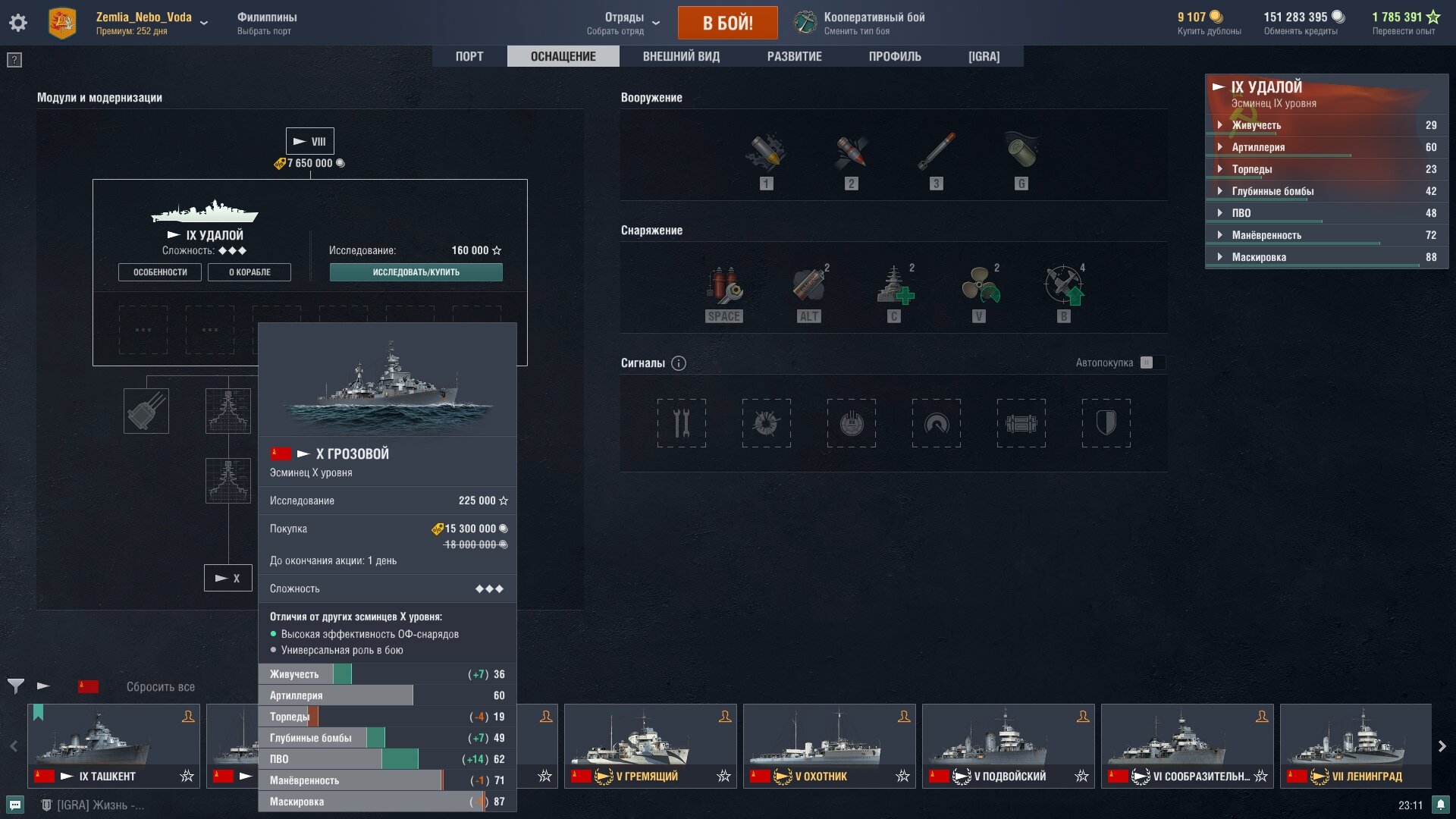Open the ship filter funnel icon
1456x819 pixels.
coord(16,686)
